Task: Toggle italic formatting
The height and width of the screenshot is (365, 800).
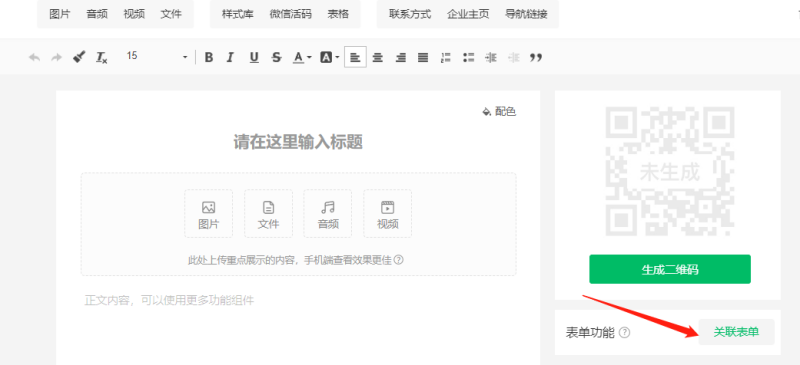Action: [230, 57]
